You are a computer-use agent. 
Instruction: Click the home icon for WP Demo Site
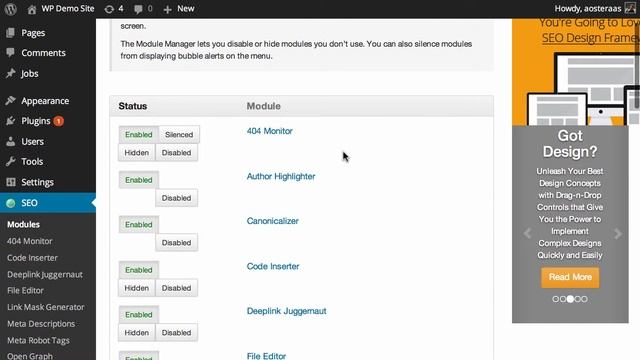click(31, 9)
